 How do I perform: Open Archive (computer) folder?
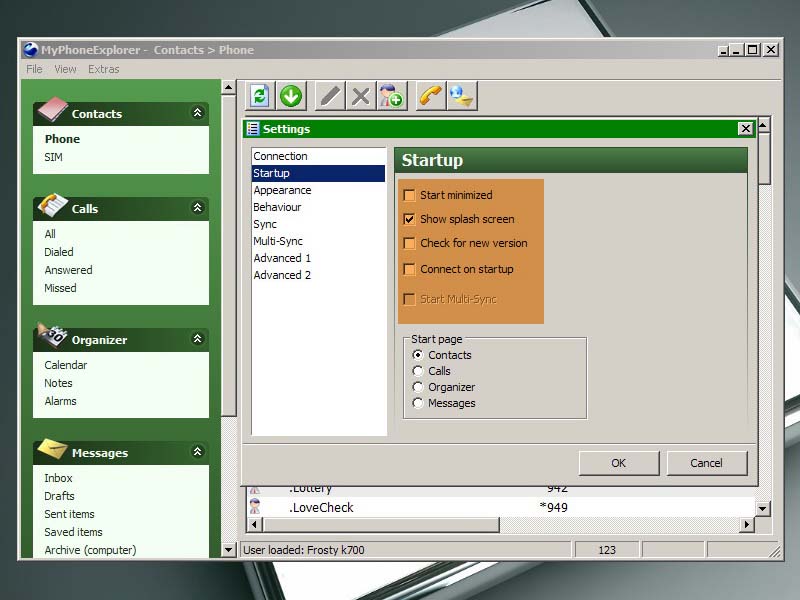[x=90, y=550]
